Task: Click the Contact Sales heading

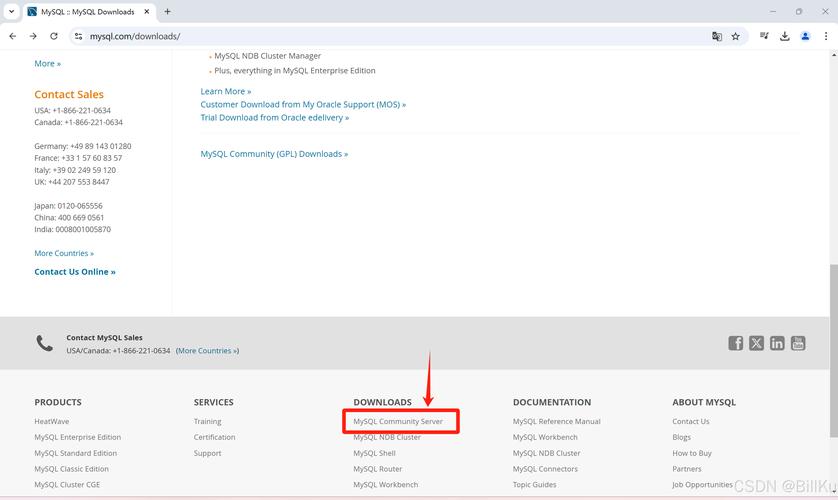Action: (x=69, y=95)
